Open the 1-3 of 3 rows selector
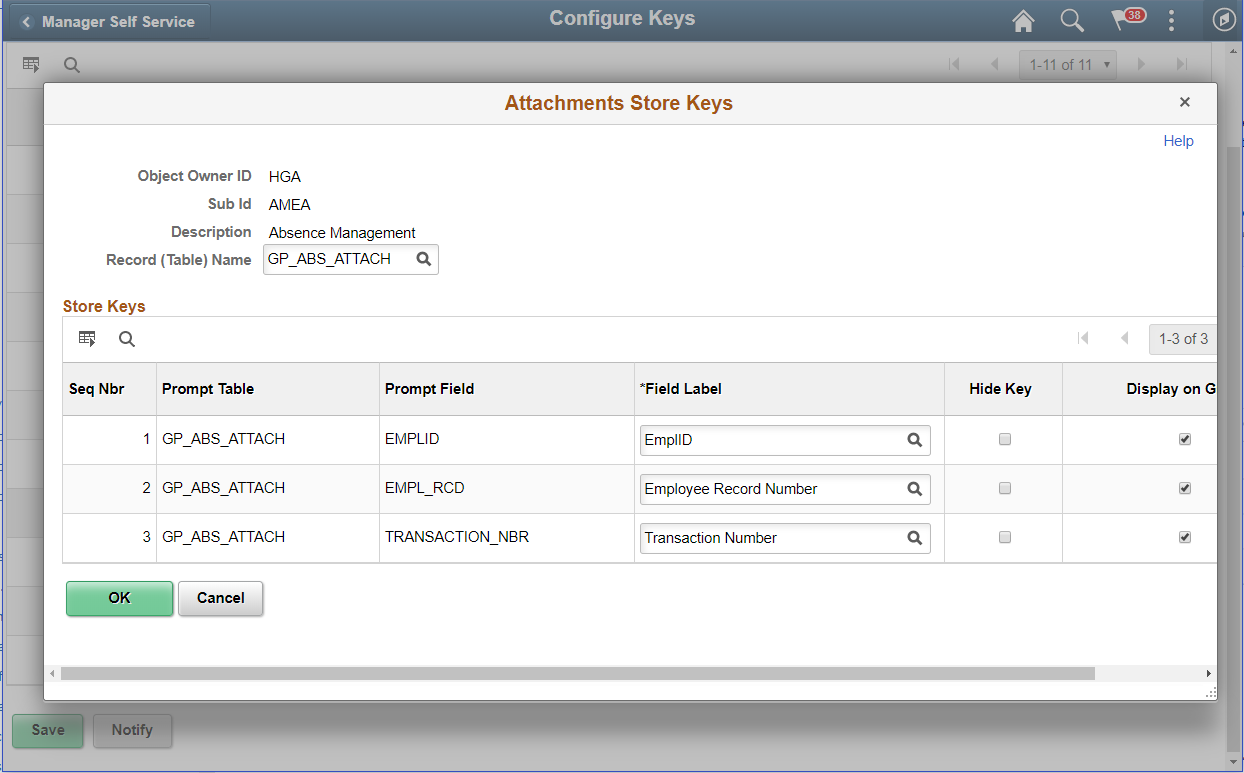 1183,339
